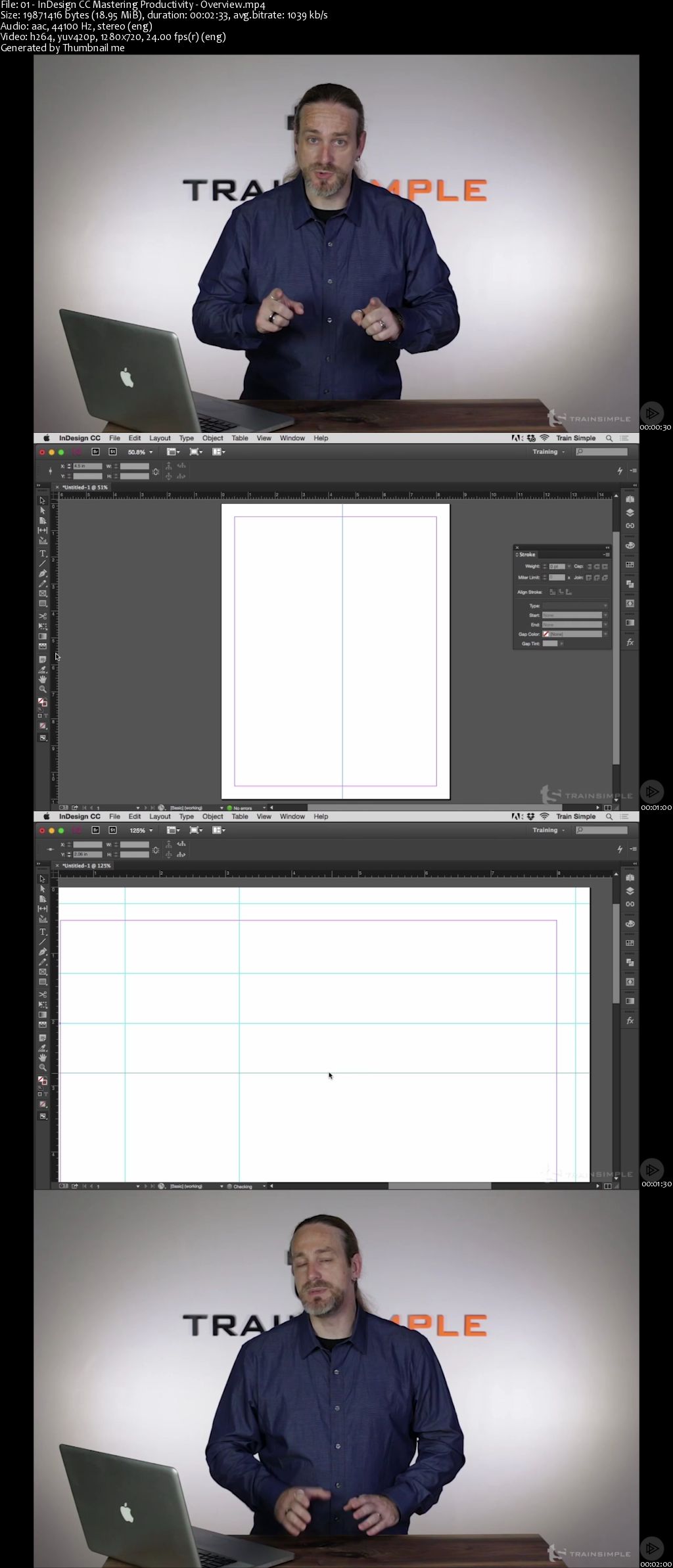The width and height of the screenshot is (673, 1568).
Task: Choose Bevel Join in the Stroke panel
Action: 605,577
